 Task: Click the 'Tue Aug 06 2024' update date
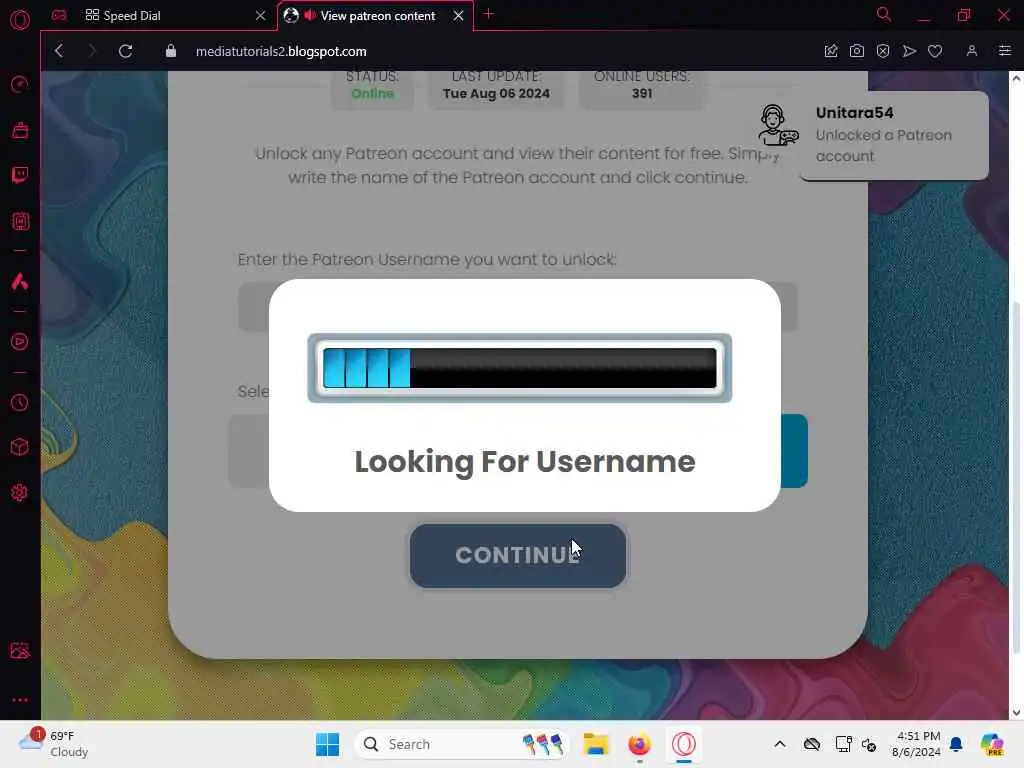point(496,93)
